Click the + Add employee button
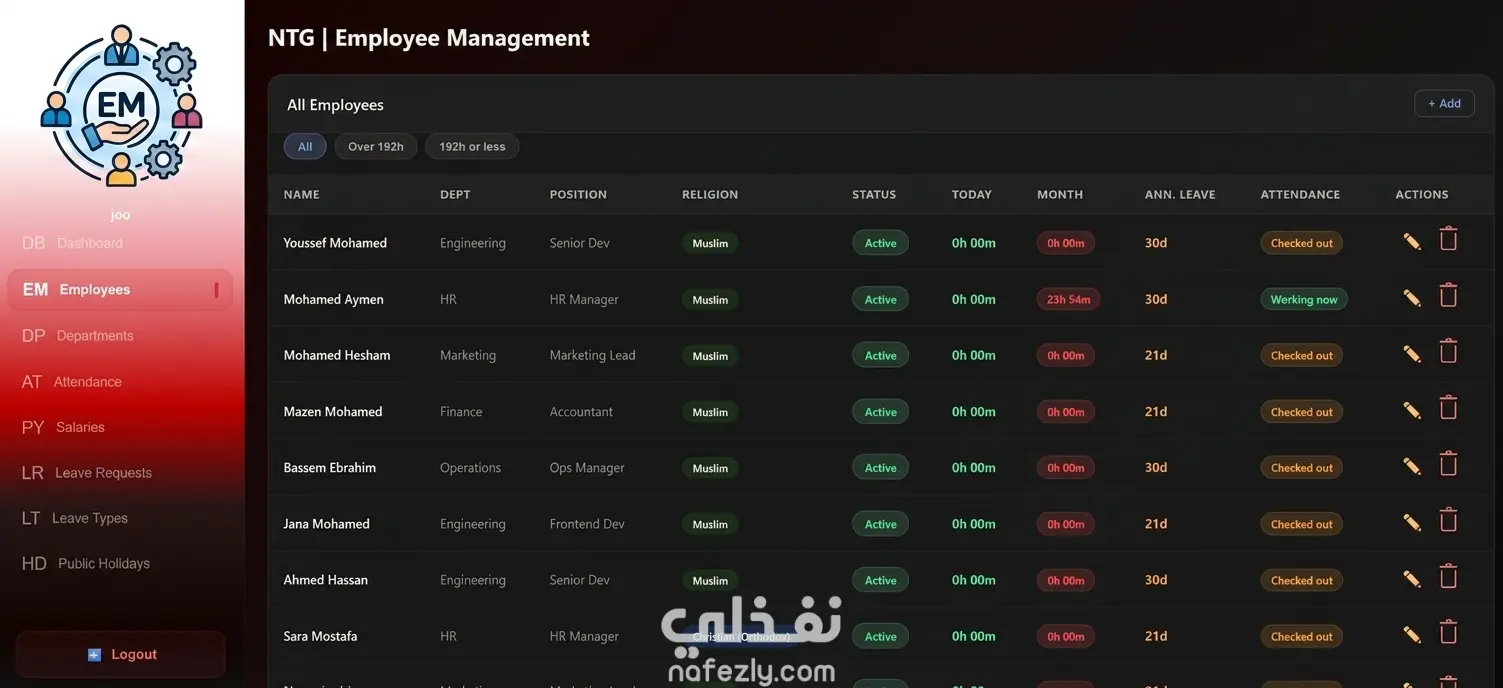This screenshot has width=1503, height=688. (x=1444, y=103)
